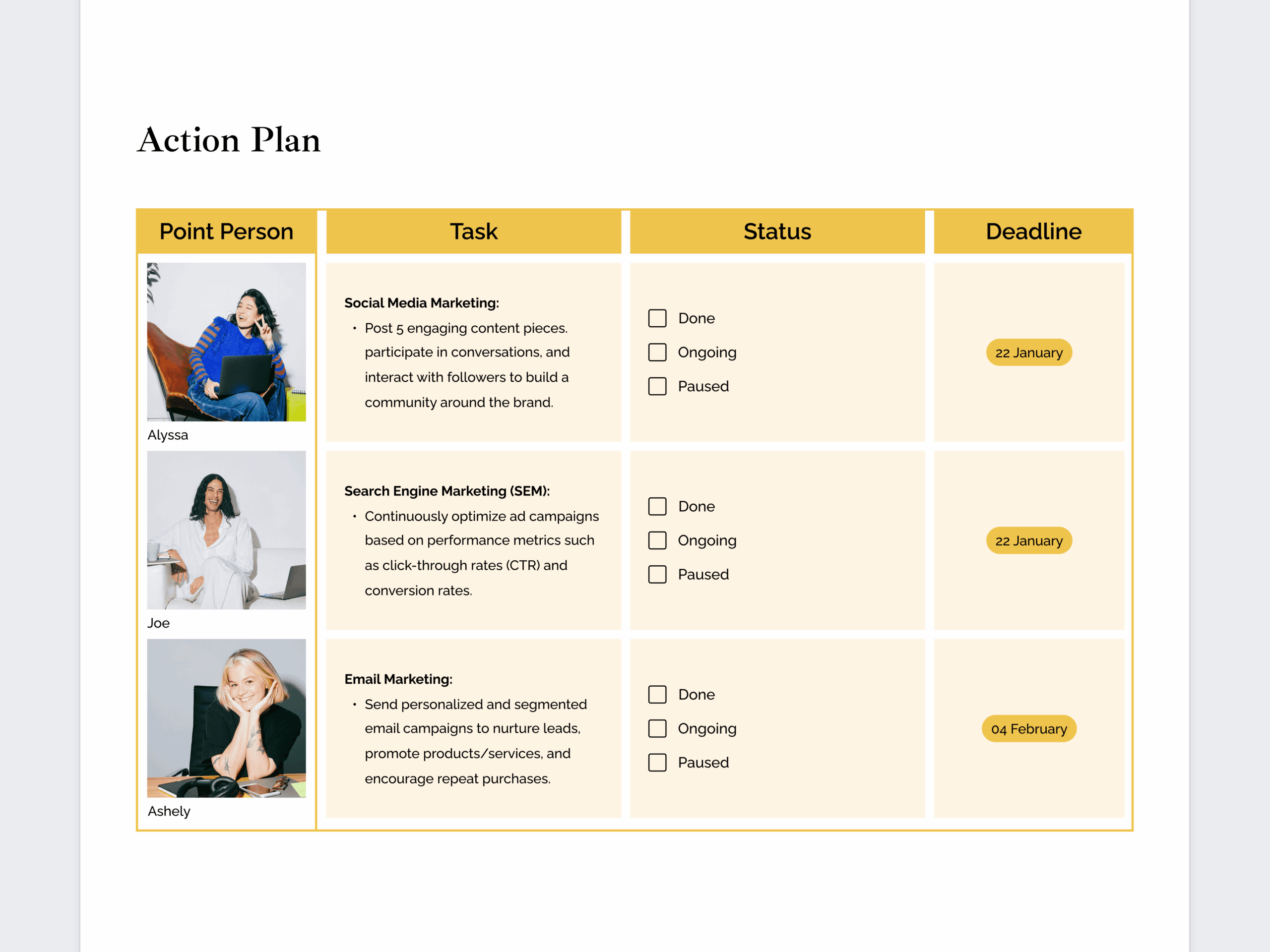This screenshot has height=952, width=1270.
Task: Tick Ongoing checkbox in Social Media Marketing row
Action: [x=657, y=353]
